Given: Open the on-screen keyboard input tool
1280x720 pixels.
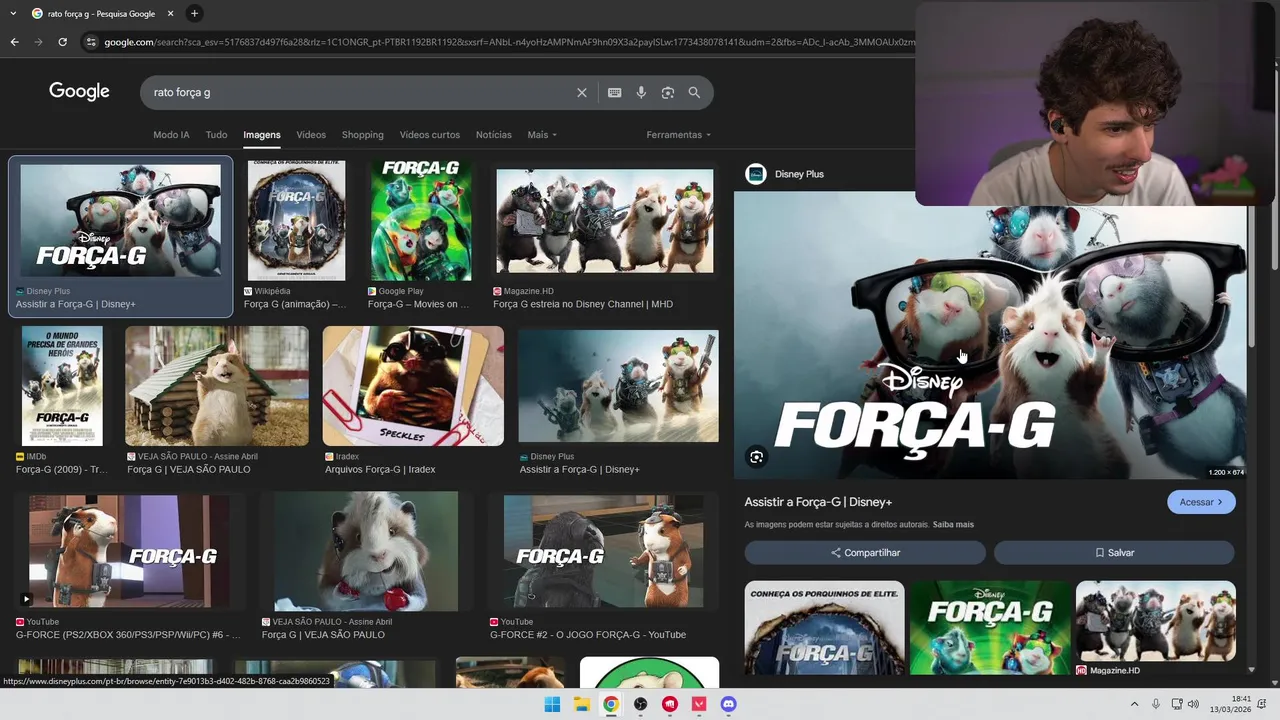Looking at the screenshot, I should pyautogui.click(x=615, y=92).
